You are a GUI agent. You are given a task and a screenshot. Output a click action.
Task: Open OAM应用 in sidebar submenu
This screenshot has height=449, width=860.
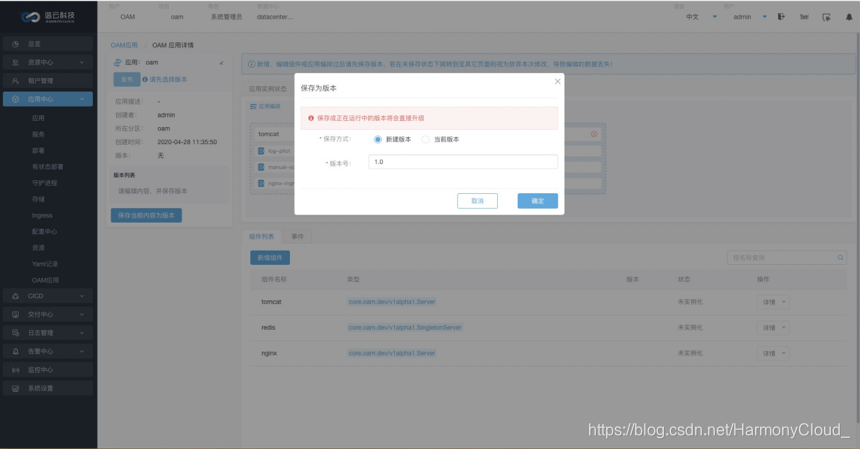point(45,280)
